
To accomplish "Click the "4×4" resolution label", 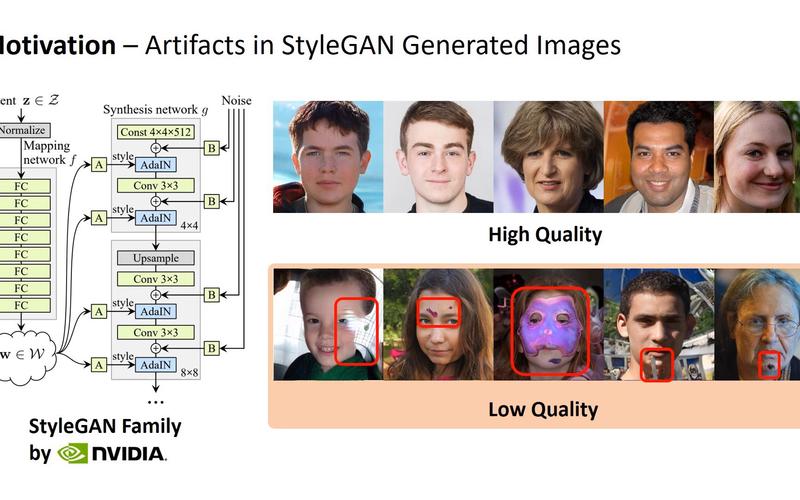I will [189, 225].
